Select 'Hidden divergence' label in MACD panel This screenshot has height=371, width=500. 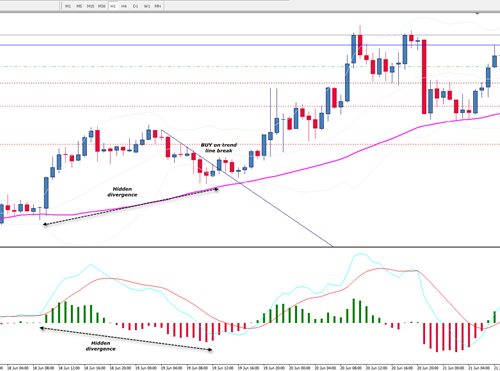coord(101,346)
